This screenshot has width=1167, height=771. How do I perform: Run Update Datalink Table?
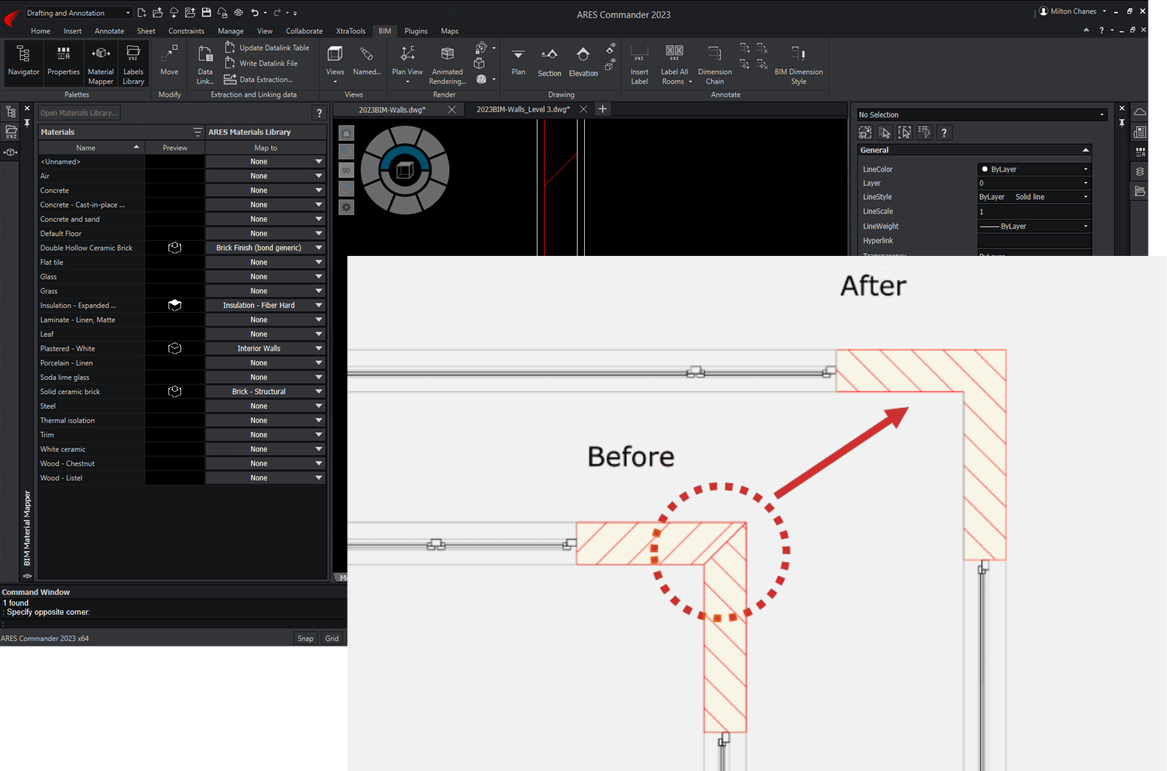coord(266,48)
